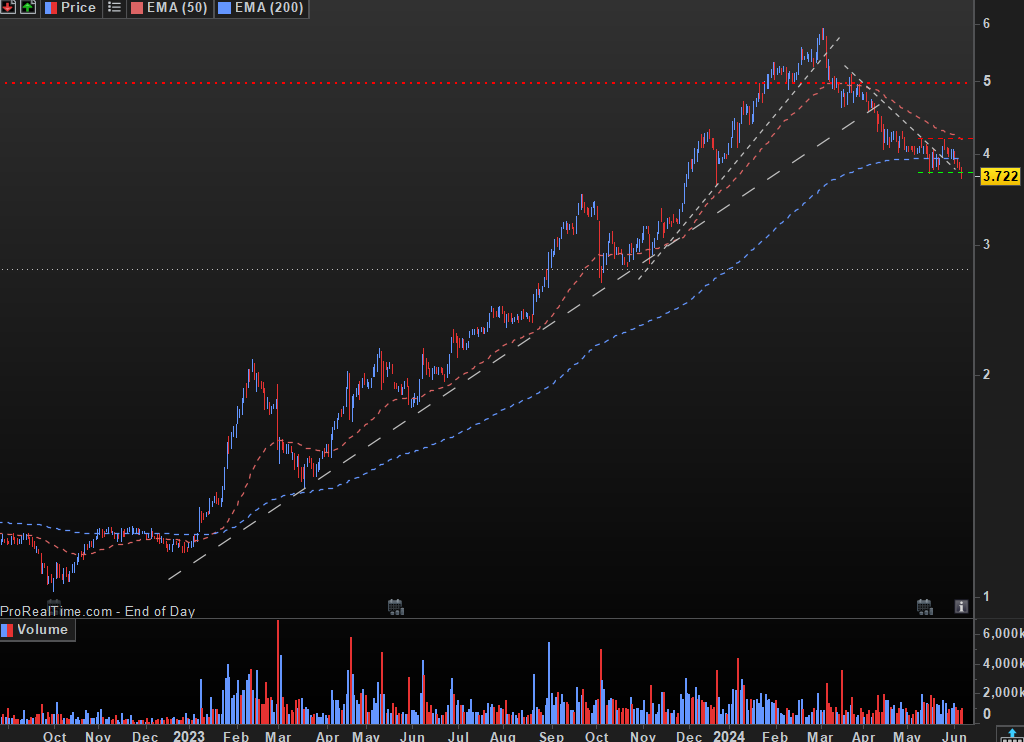
Task: Click the yellow 3.722 current price tag
Action: click(1000, 176)
